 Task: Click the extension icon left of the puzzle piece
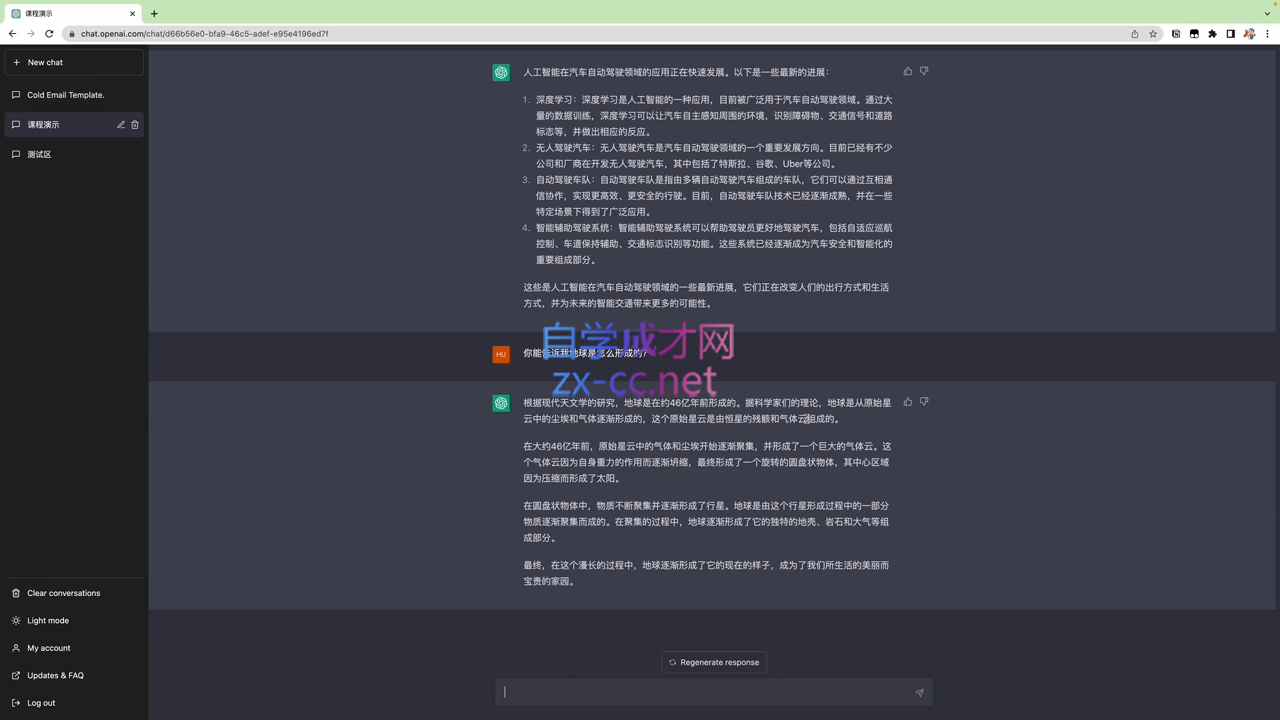pyautogui.click(x=1194, y=34)
